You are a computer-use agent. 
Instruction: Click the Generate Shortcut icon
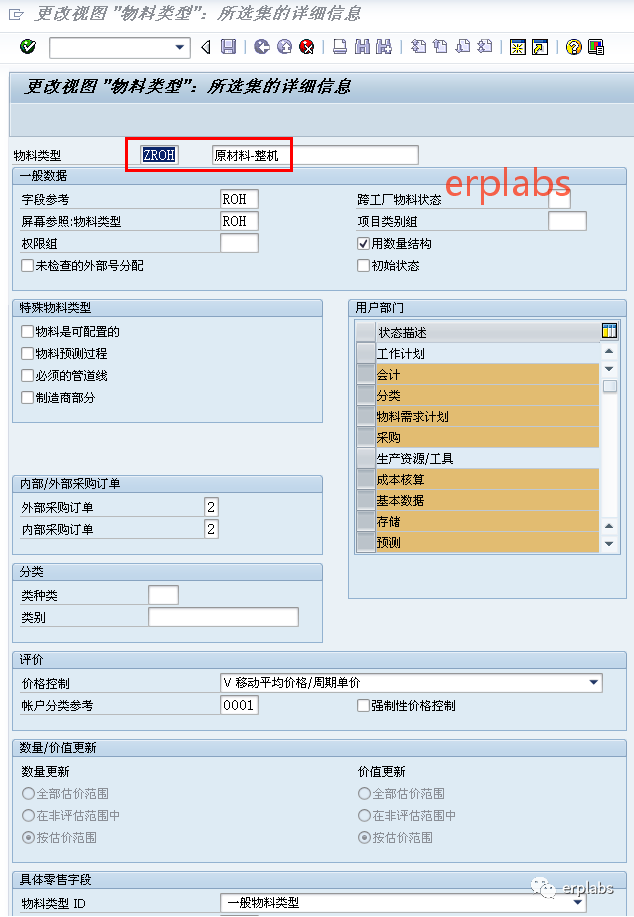tap(540, 47)
